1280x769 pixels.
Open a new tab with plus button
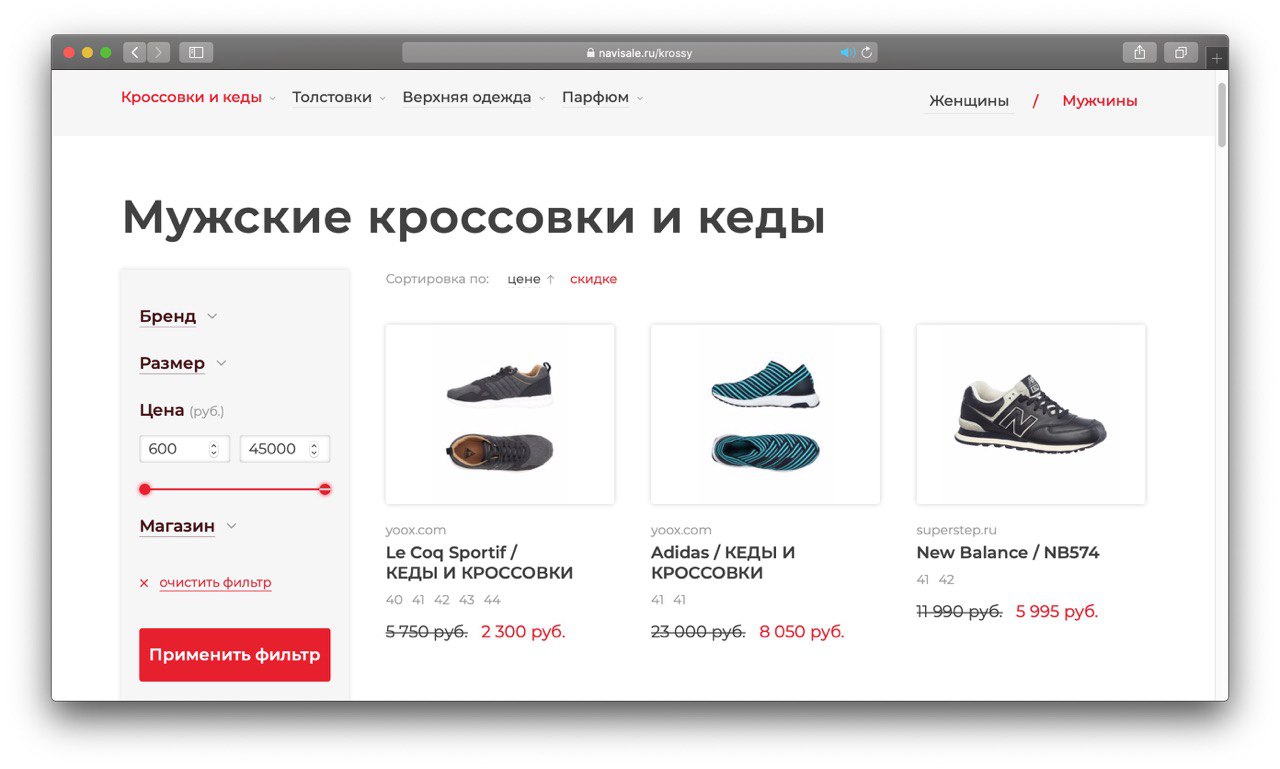point(1216,59)
